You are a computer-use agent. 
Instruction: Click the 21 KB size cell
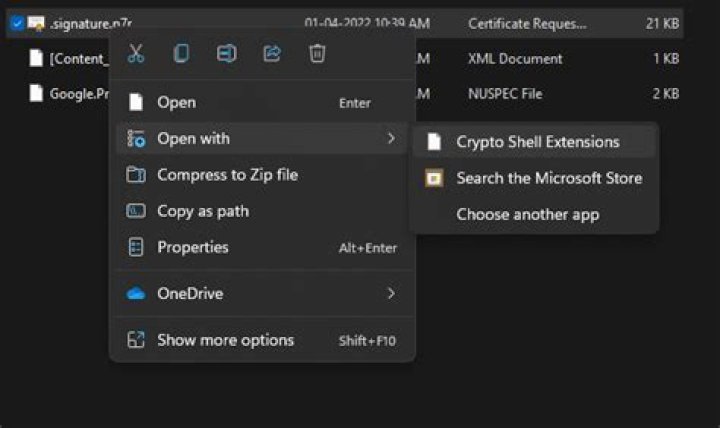(662, 23)
